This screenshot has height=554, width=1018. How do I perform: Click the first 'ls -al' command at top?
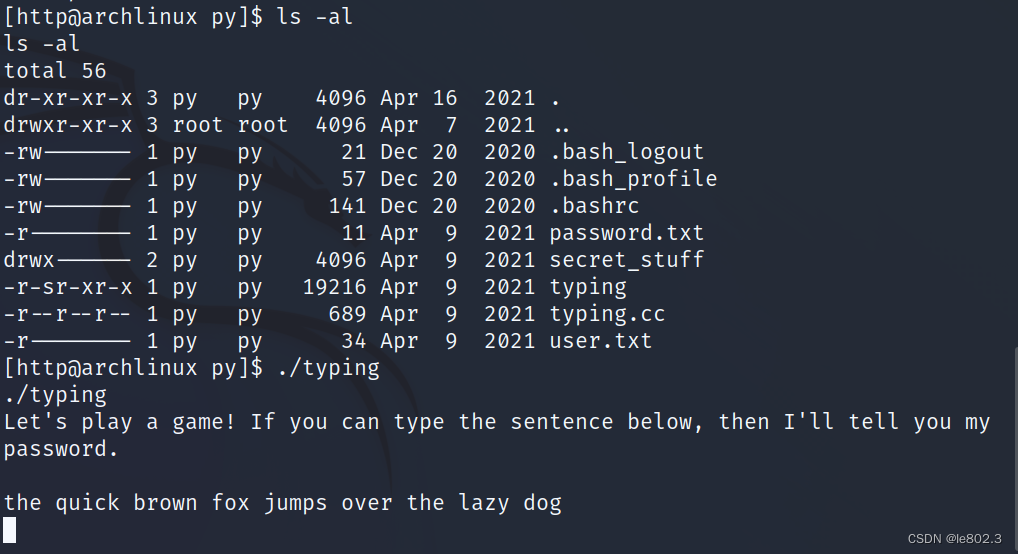[315, 16]
